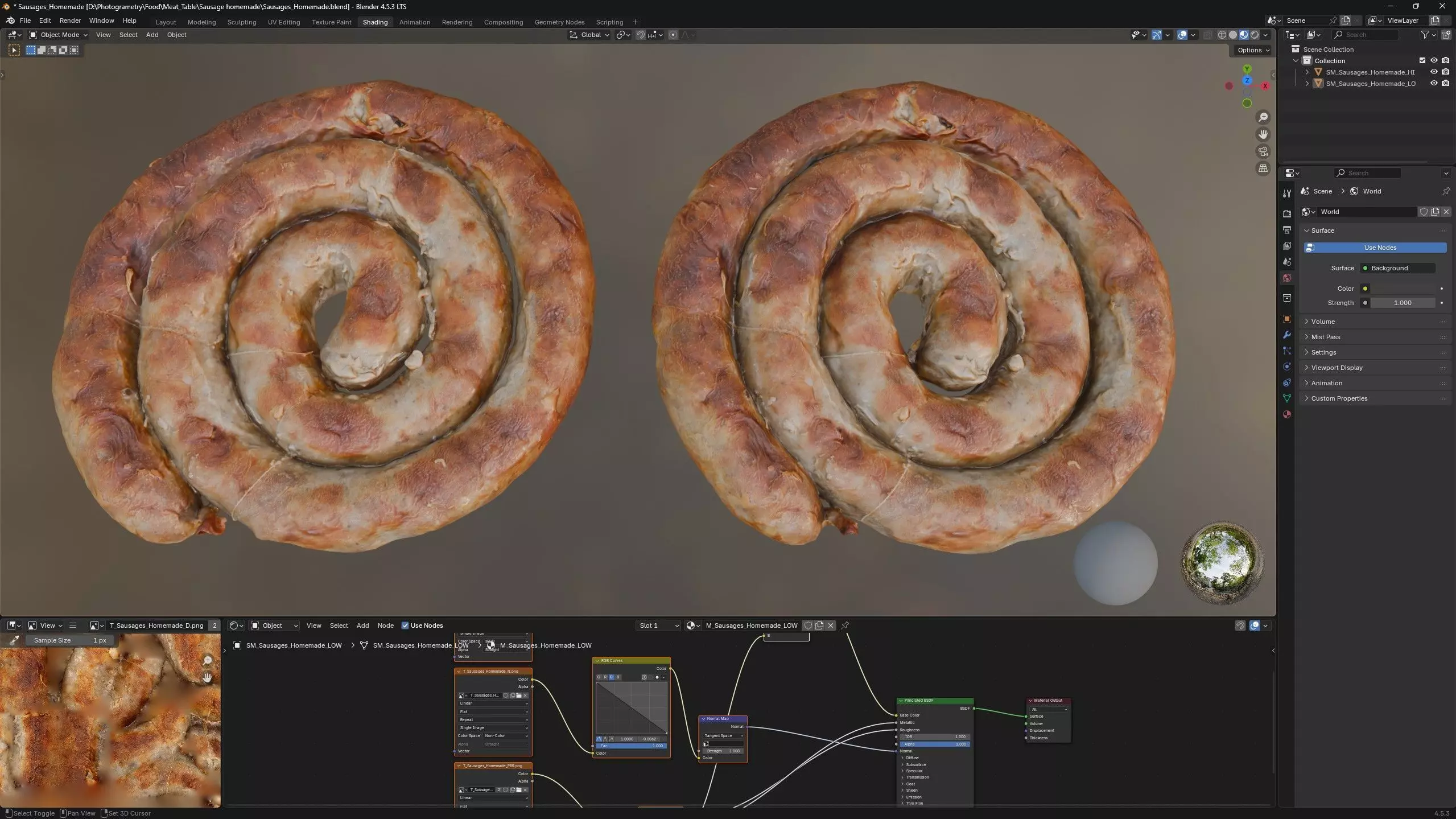Image resolution: width=1456 pixels, height=819 pixels.
Task: Click the pan view hand gizmo
Action: pyautogui.click(x=1263, y=134)
